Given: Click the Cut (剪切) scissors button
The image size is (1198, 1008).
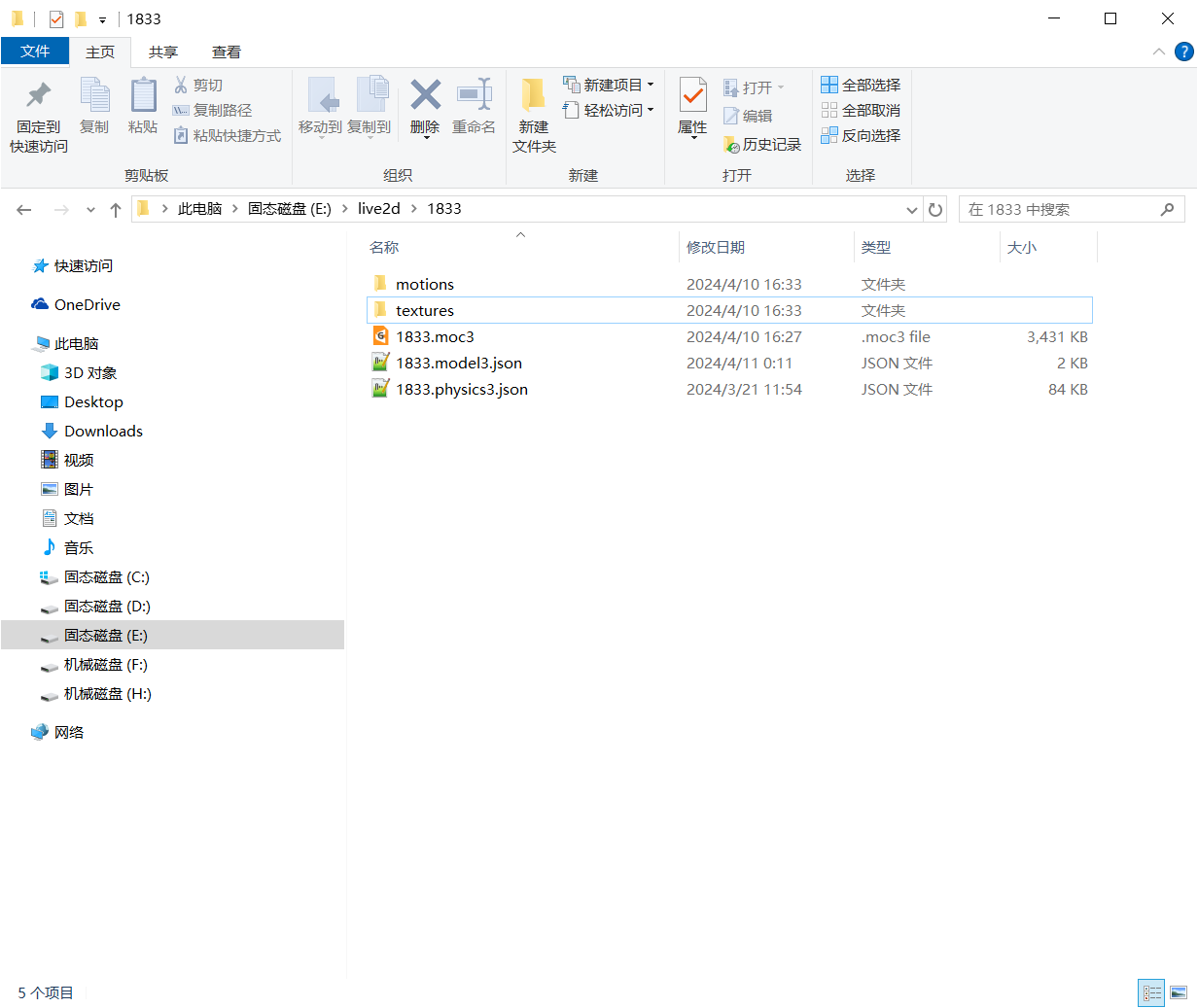Looking at the screenshot, I should 198,86.
